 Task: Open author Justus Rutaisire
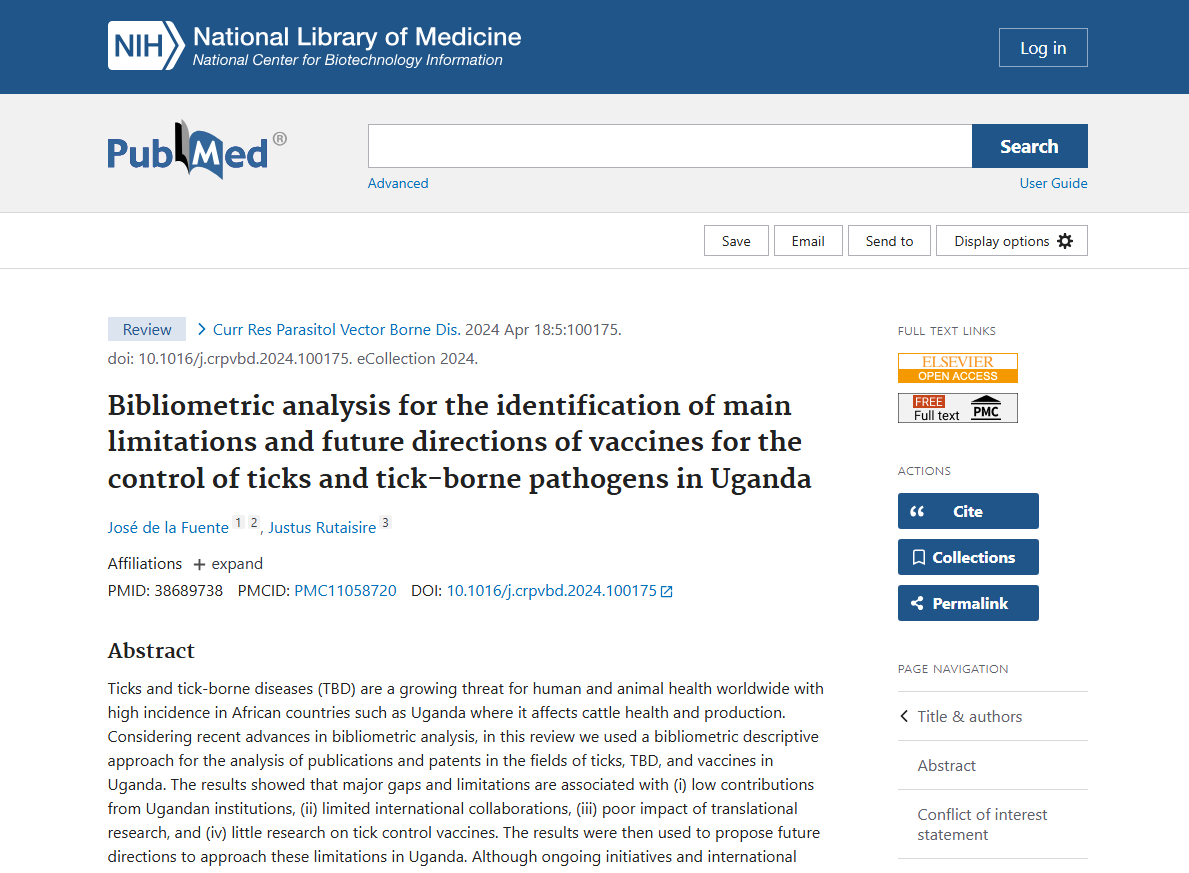(x=322, y=527)
